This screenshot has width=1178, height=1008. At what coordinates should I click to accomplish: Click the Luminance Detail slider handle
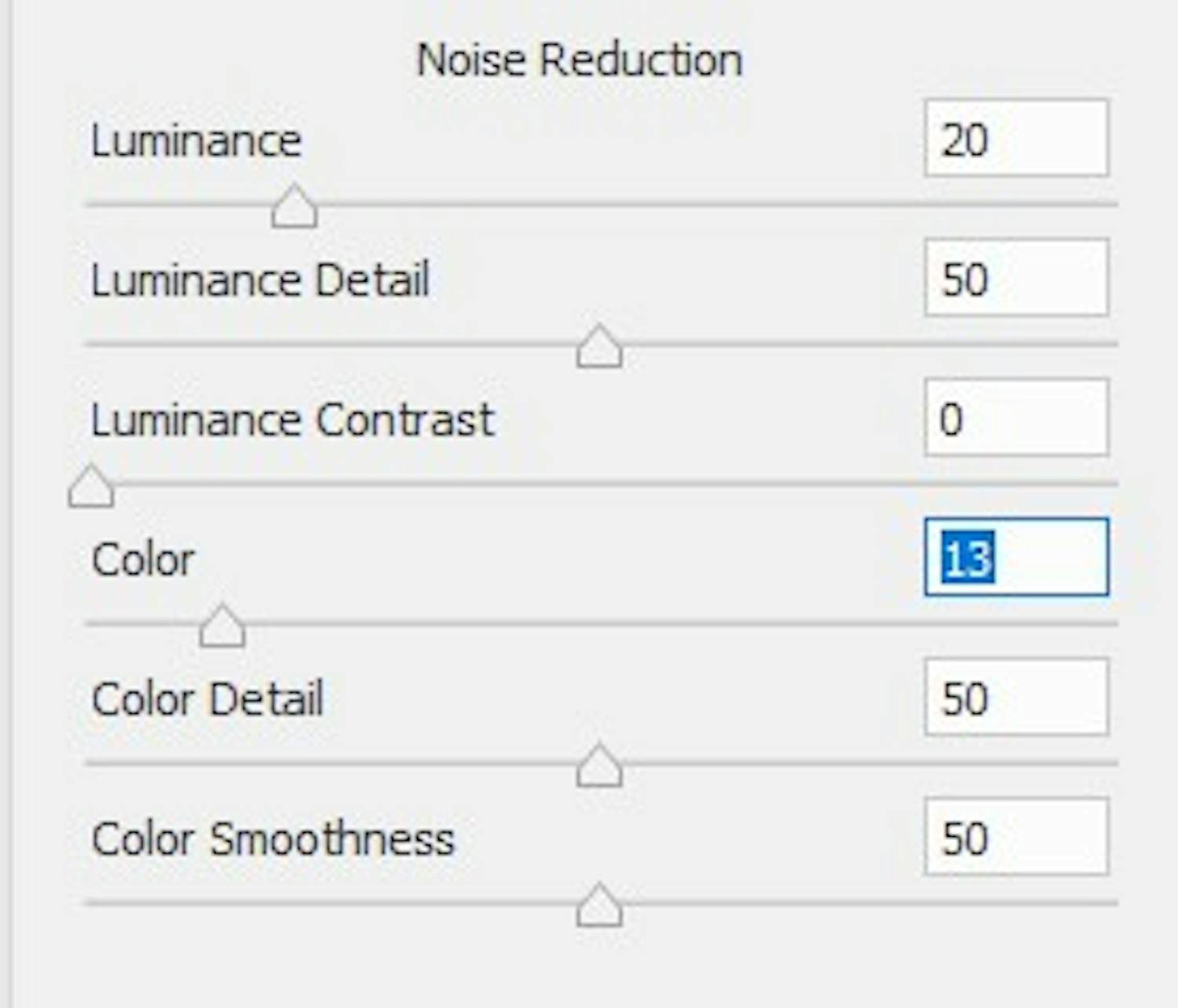point(598,345)
